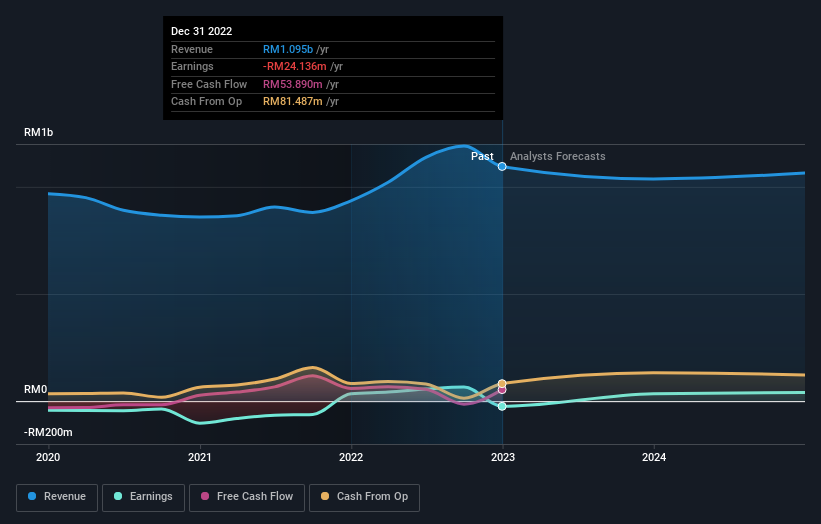
Task: Click the RM53.890m free cash flow value
Action: (293, 84)
